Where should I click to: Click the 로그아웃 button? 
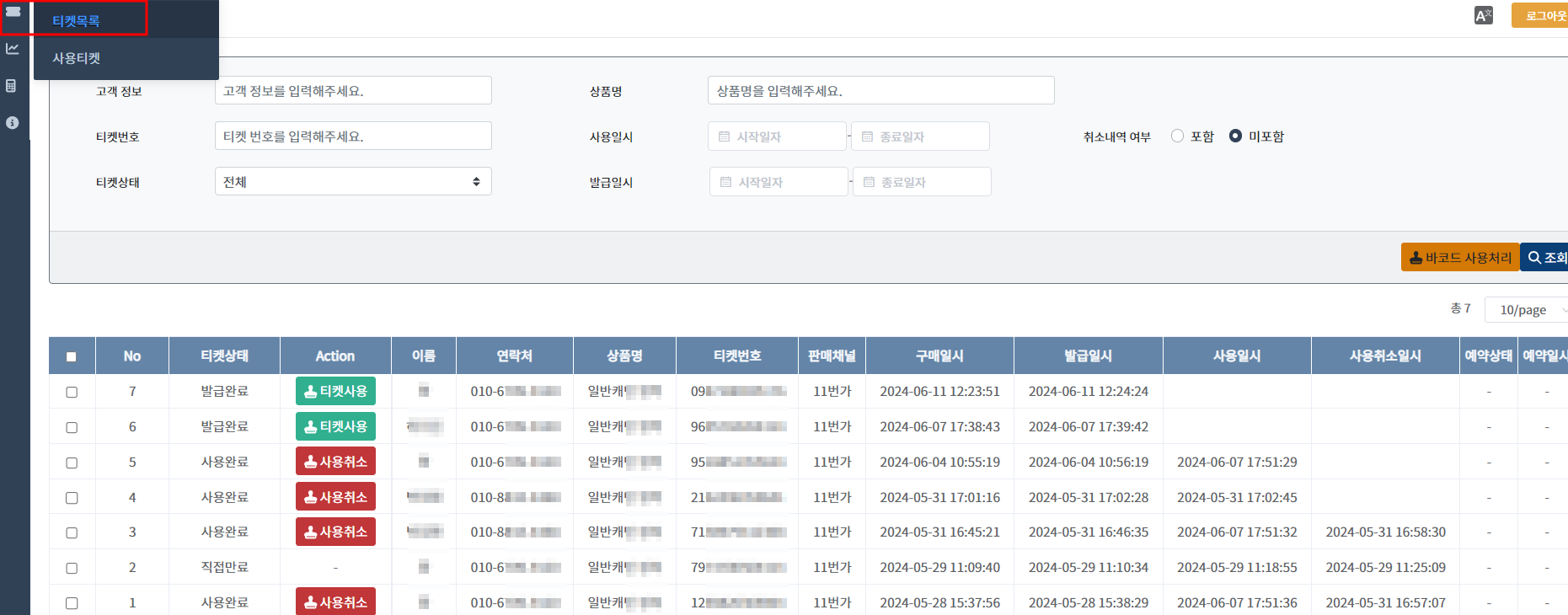click(1542, 15)
